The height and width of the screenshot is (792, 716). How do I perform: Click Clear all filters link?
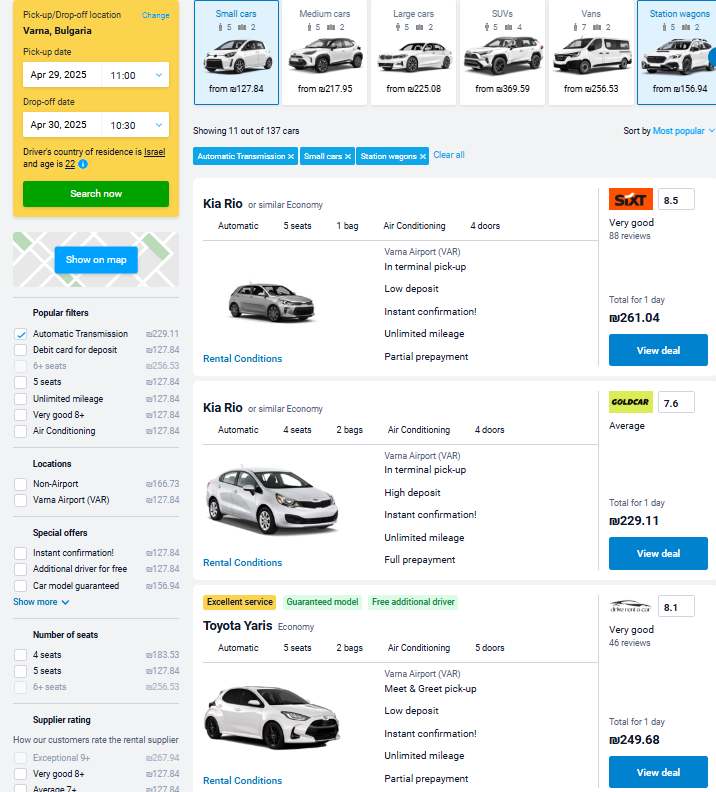tap(449, 155)
